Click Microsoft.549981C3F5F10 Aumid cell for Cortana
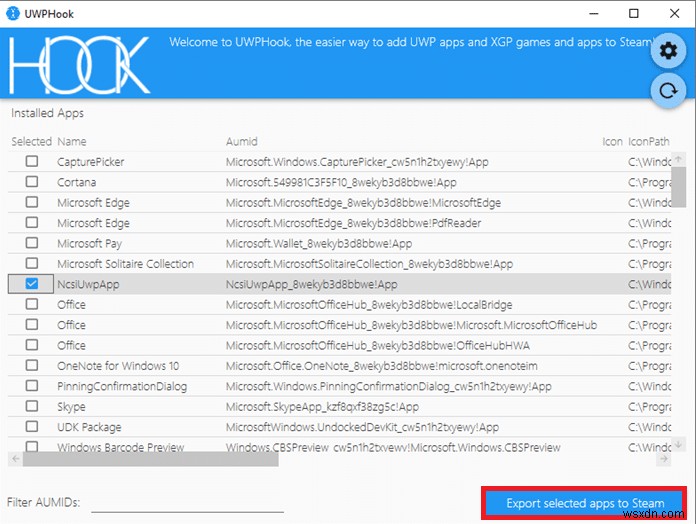Image resolution: width=696 pixels, height=524 pixels. click(341, 182)
